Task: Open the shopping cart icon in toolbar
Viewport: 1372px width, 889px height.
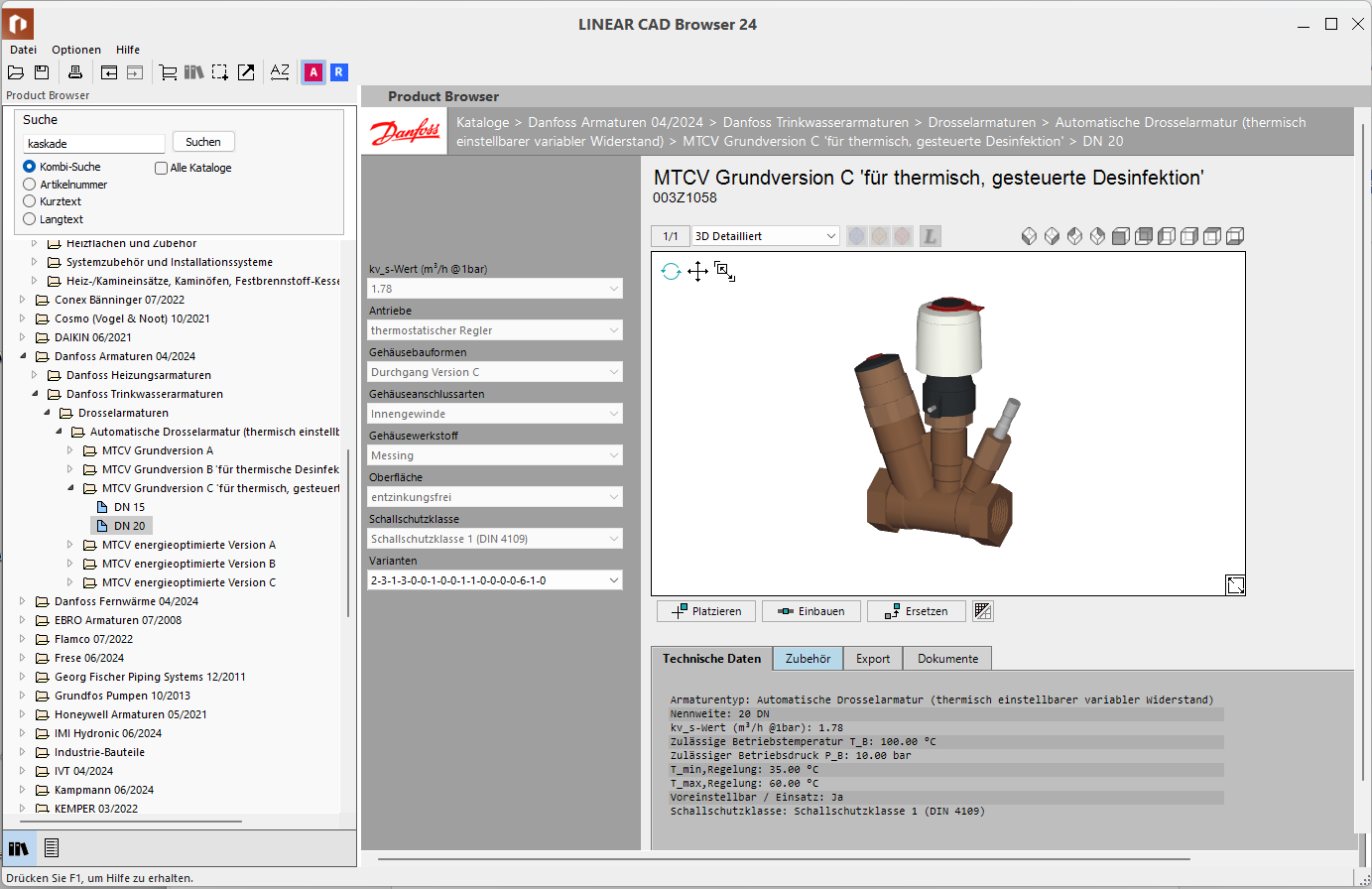Action: [169, 72]
